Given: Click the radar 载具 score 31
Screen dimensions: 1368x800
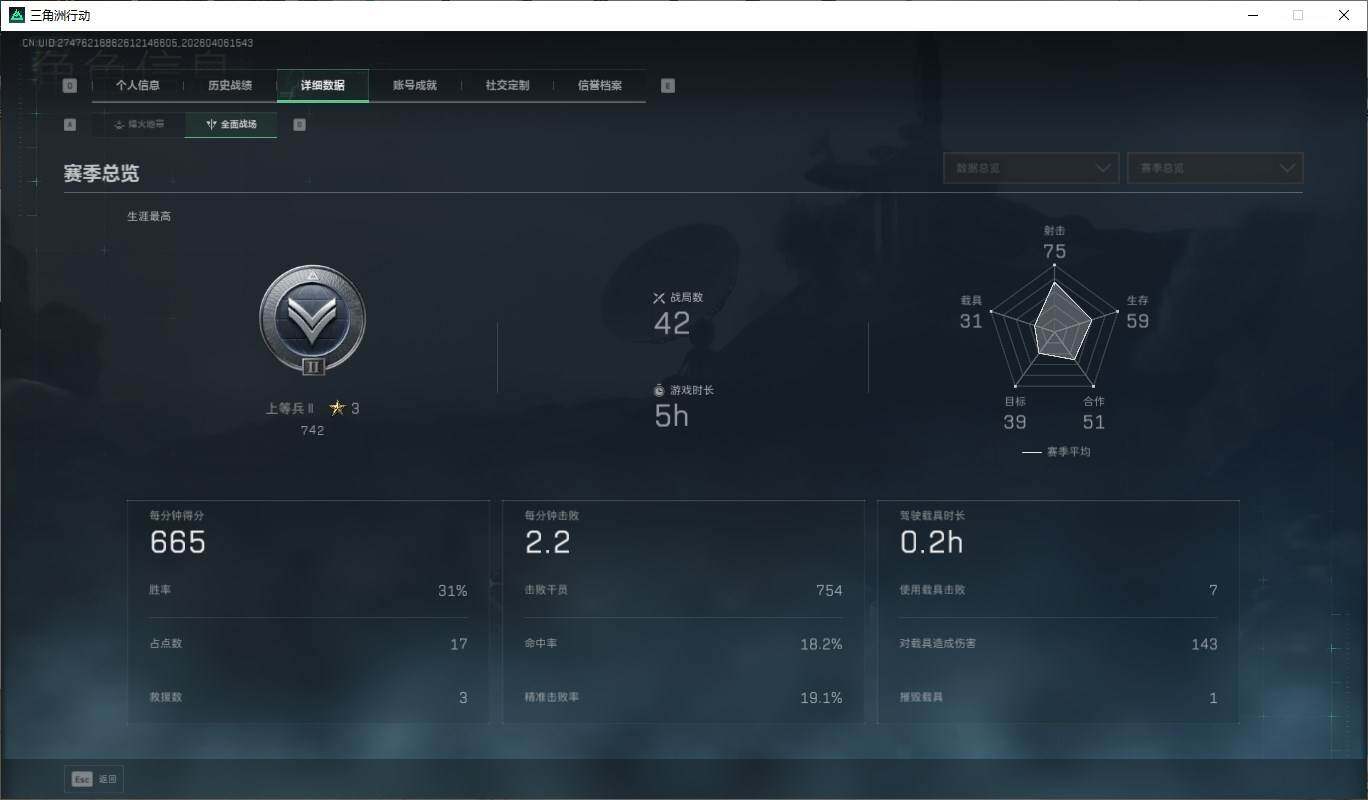Looking at the screenshot, I should [971, 321].
